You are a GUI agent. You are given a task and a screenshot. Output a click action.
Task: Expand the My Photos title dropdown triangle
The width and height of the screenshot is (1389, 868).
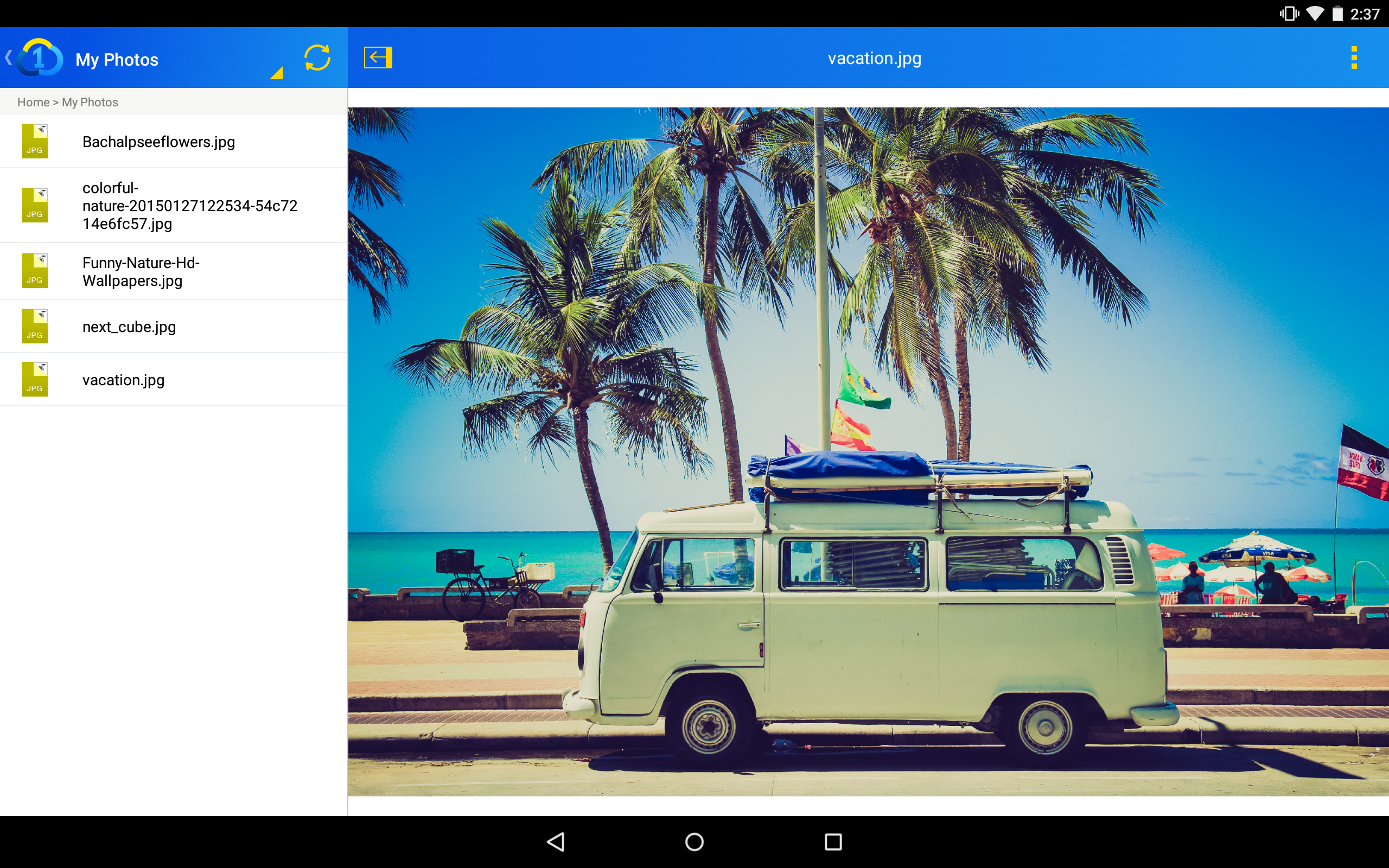(277, 73)
